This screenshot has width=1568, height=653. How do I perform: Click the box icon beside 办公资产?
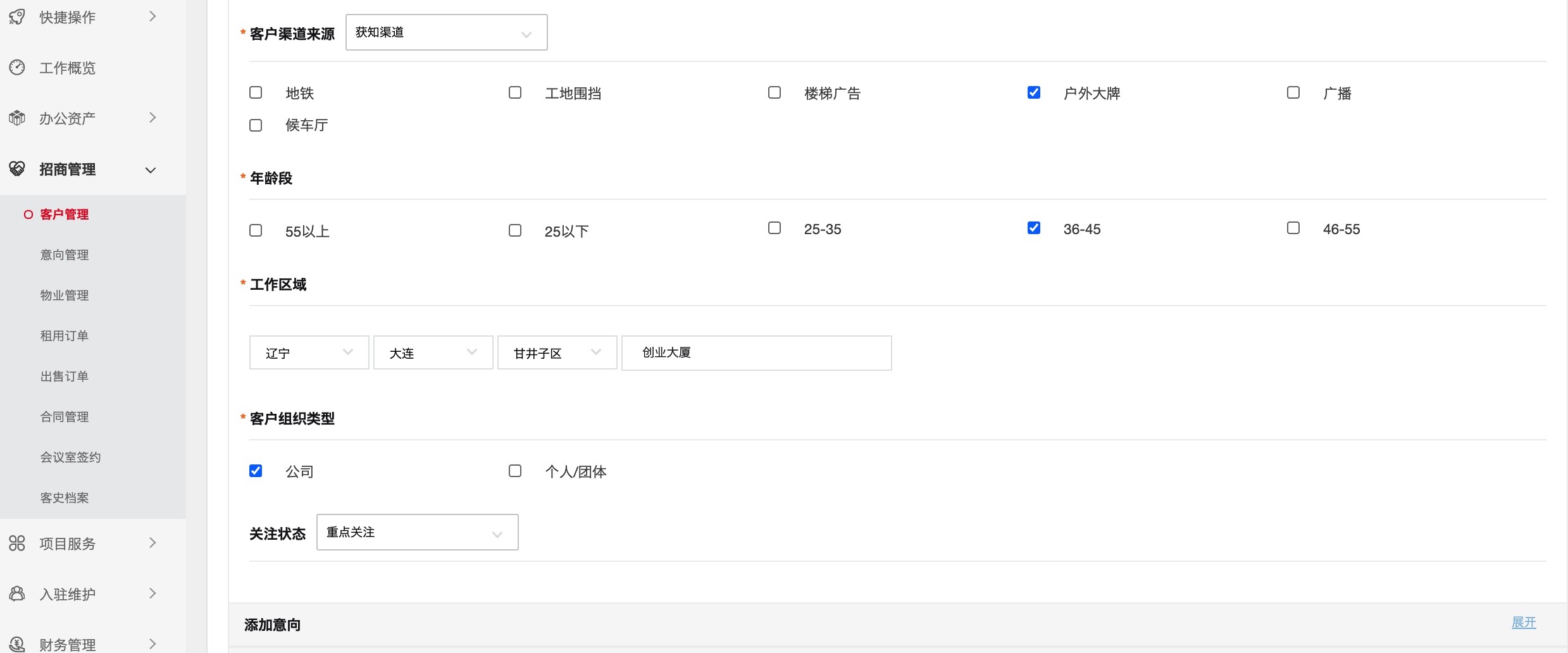click(x=17, y=118)
